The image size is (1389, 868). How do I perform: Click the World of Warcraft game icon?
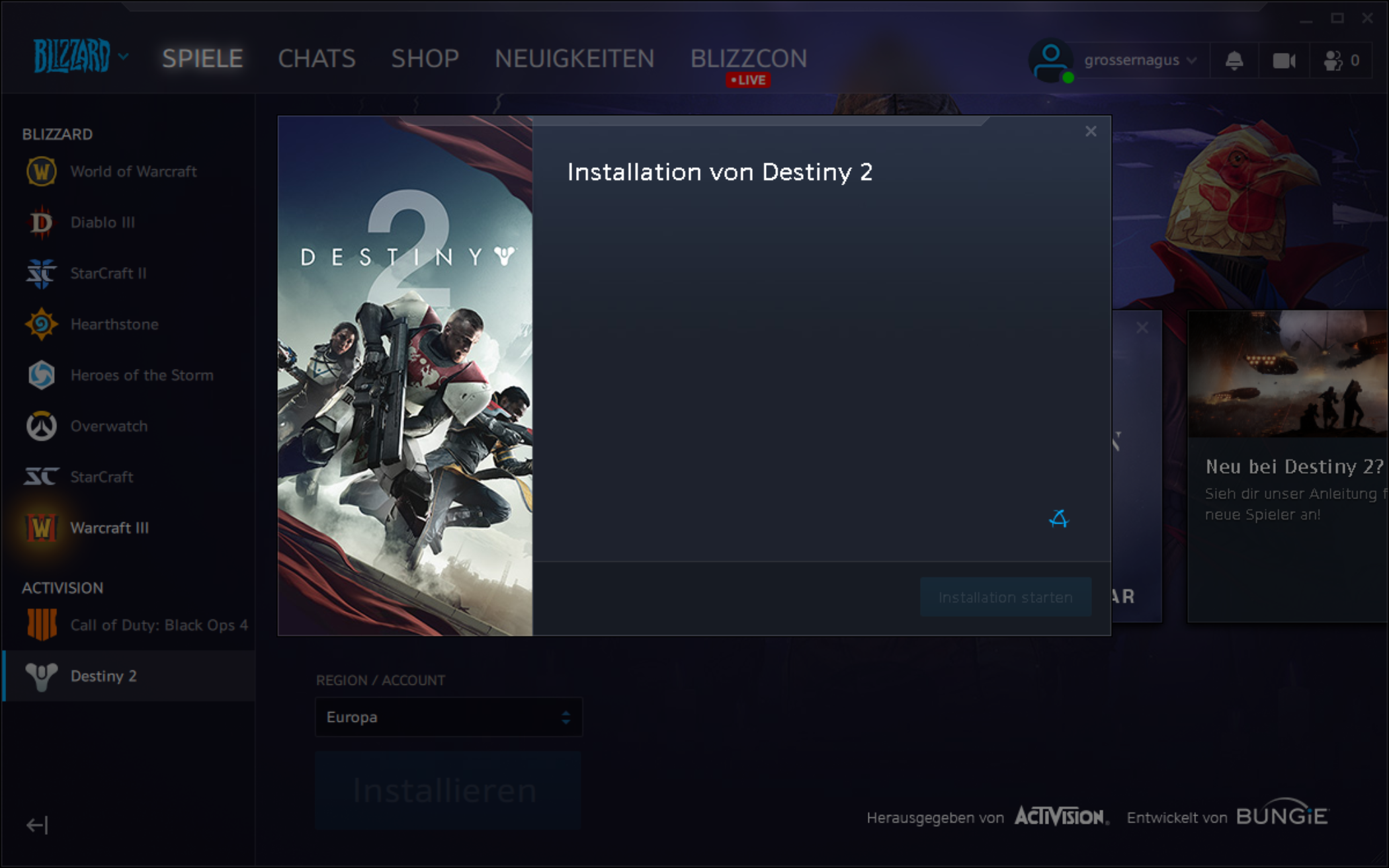point(41,172)
